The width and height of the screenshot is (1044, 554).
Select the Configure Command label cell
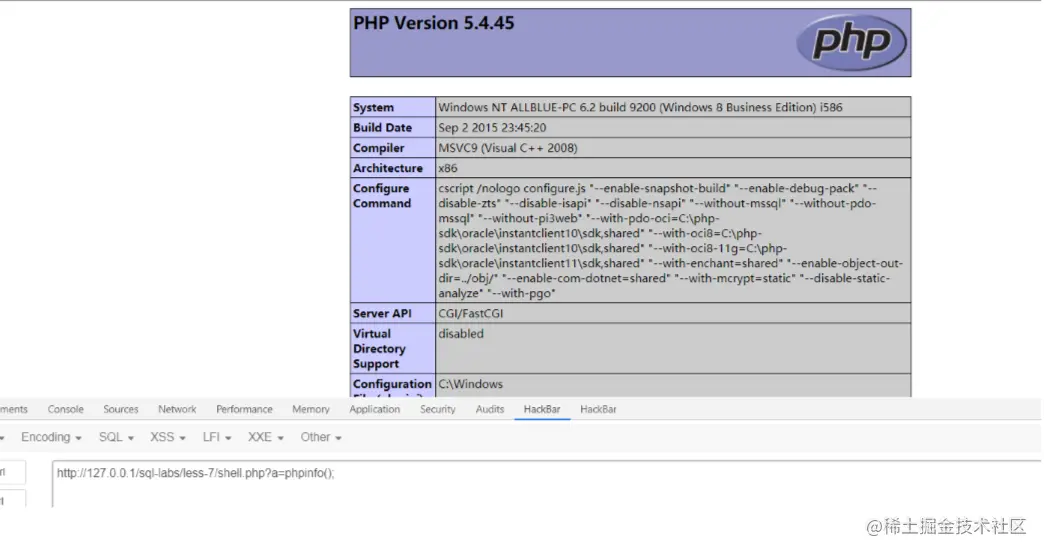(x=393, y=240)
